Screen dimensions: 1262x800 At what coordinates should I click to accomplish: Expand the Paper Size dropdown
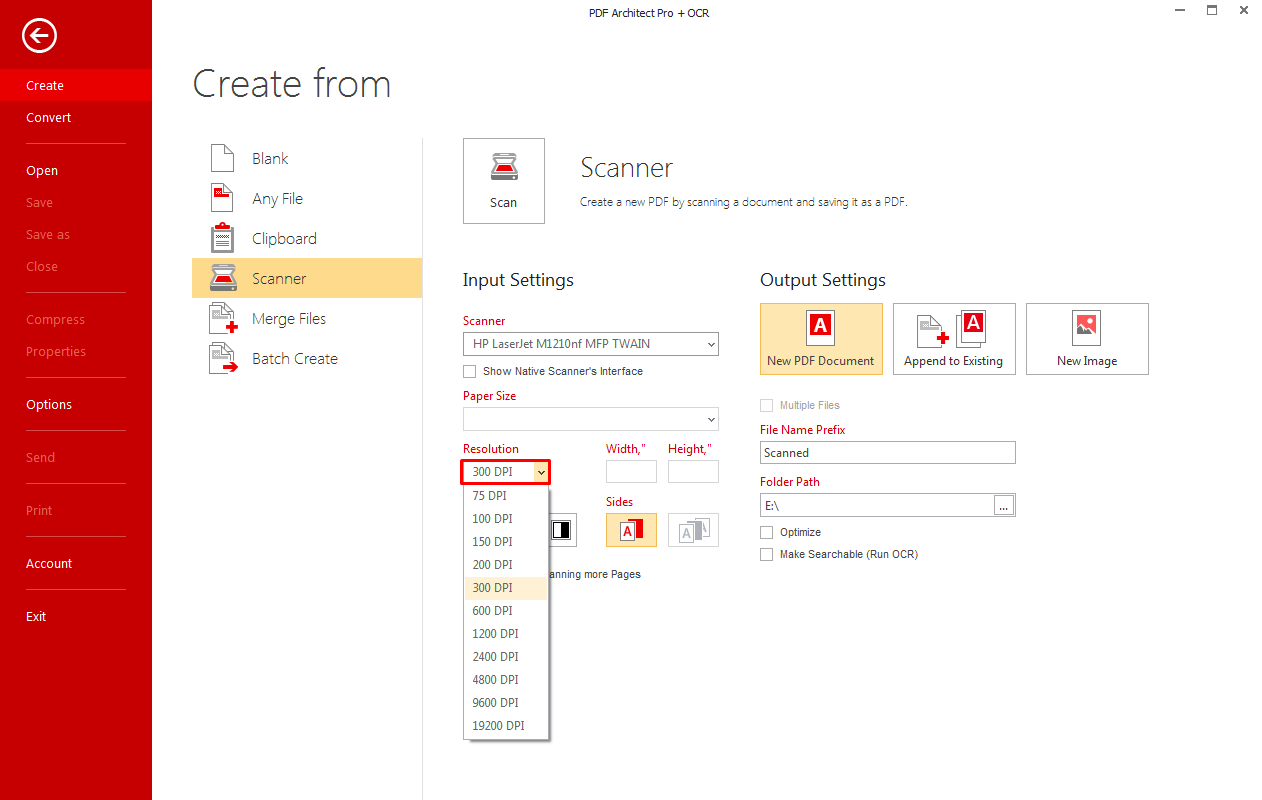(x=591, y=419)
